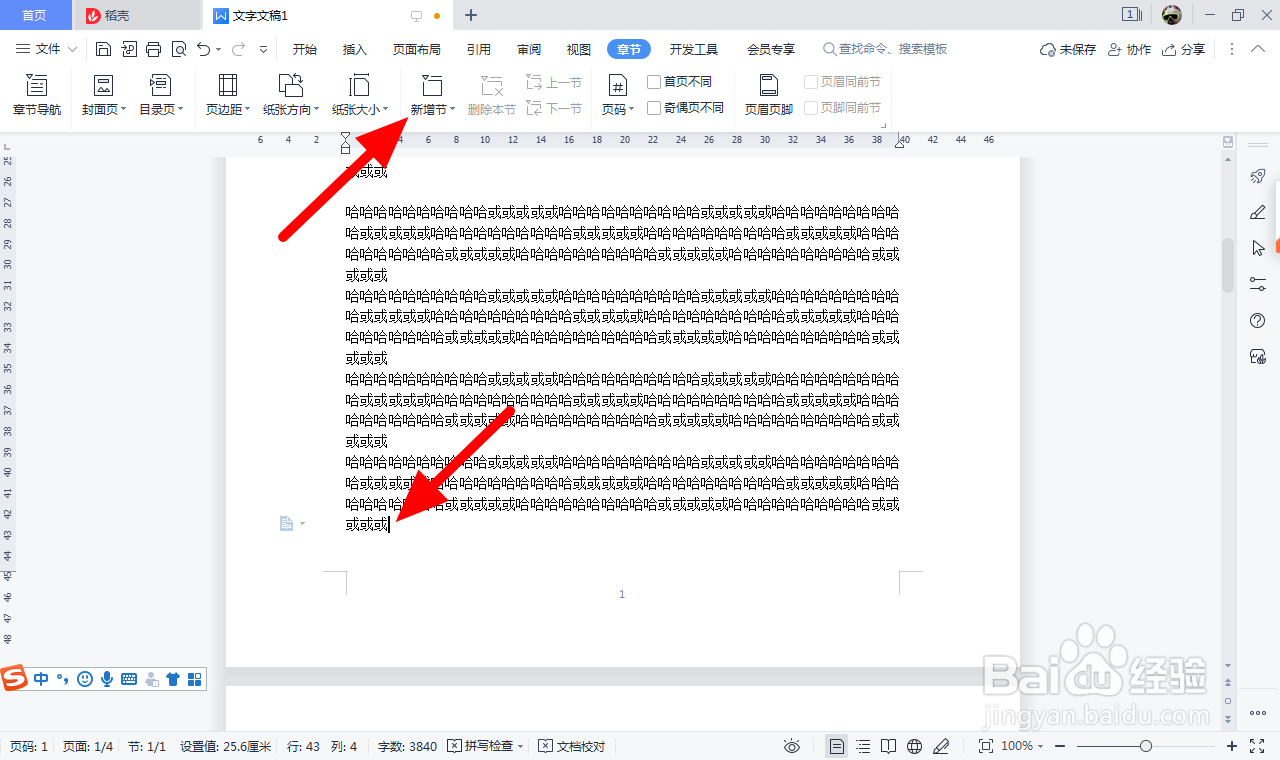The image size is (1280, 760).
Task: Click the full screen icon in status bar
Action: click(1259, 746)
